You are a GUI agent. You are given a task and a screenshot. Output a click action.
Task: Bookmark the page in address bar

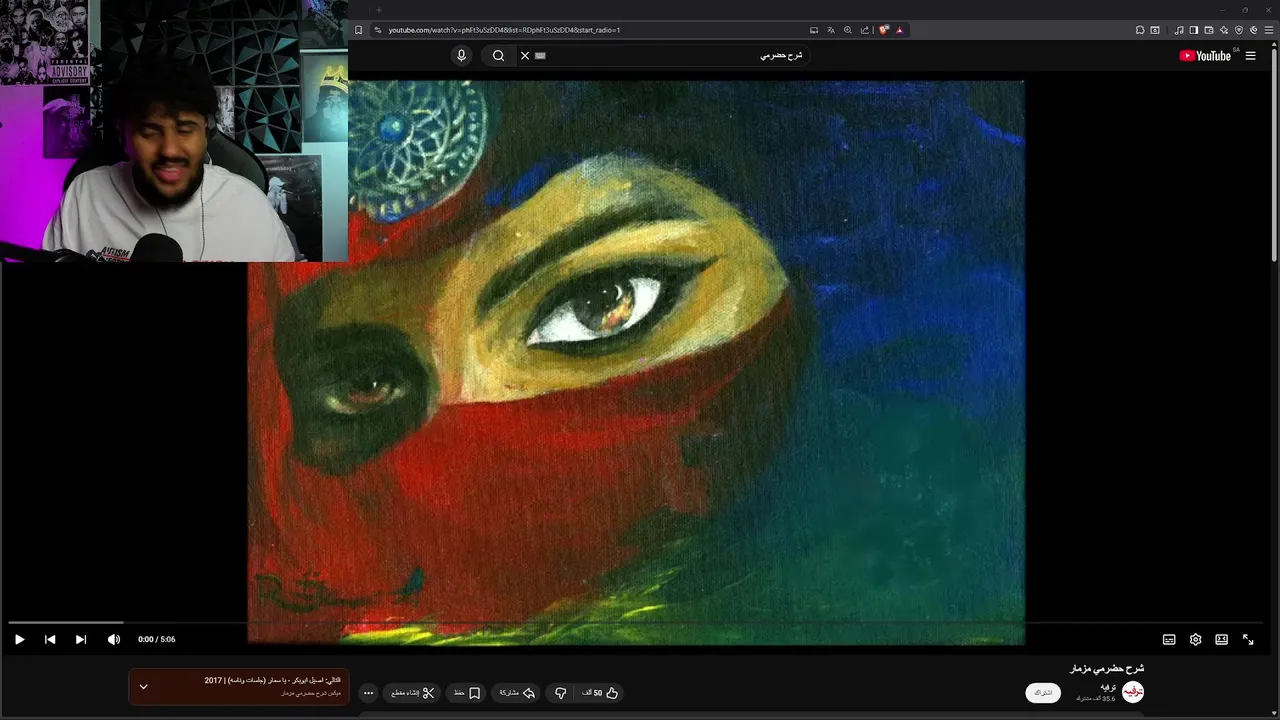pyautogui.click(x=359, y=30)
